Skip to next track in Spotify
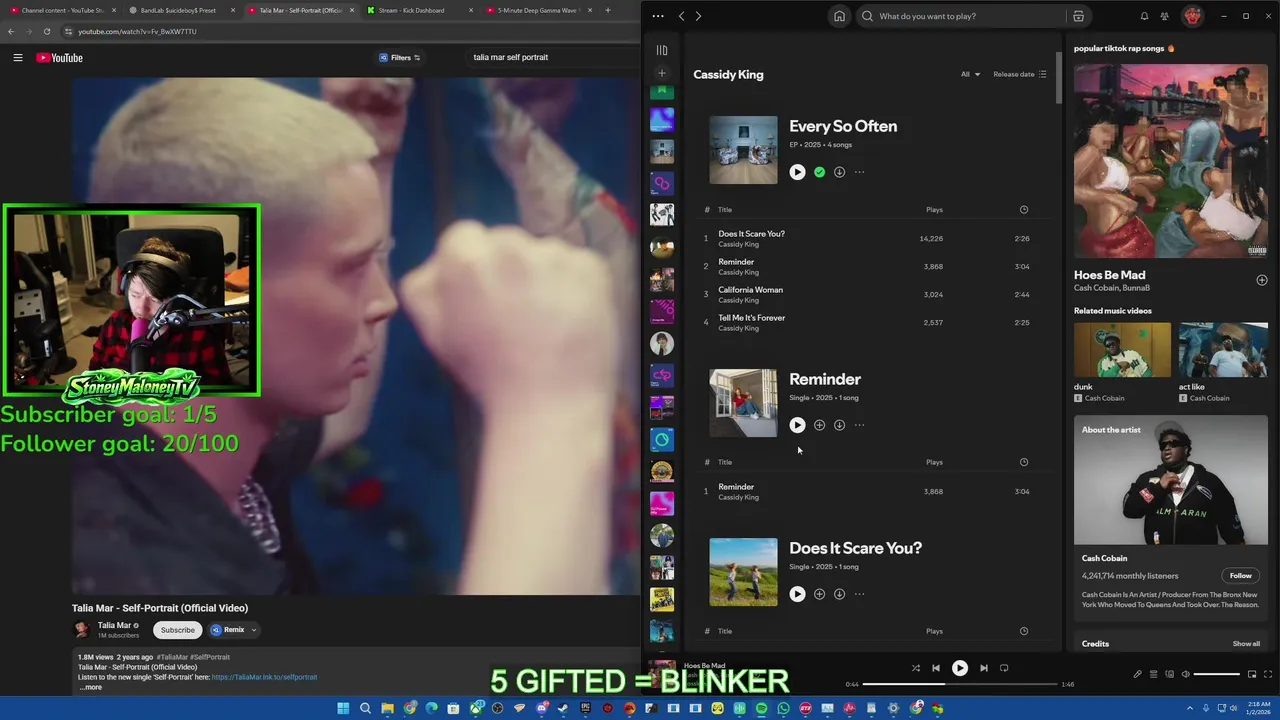 click(983, 668)
